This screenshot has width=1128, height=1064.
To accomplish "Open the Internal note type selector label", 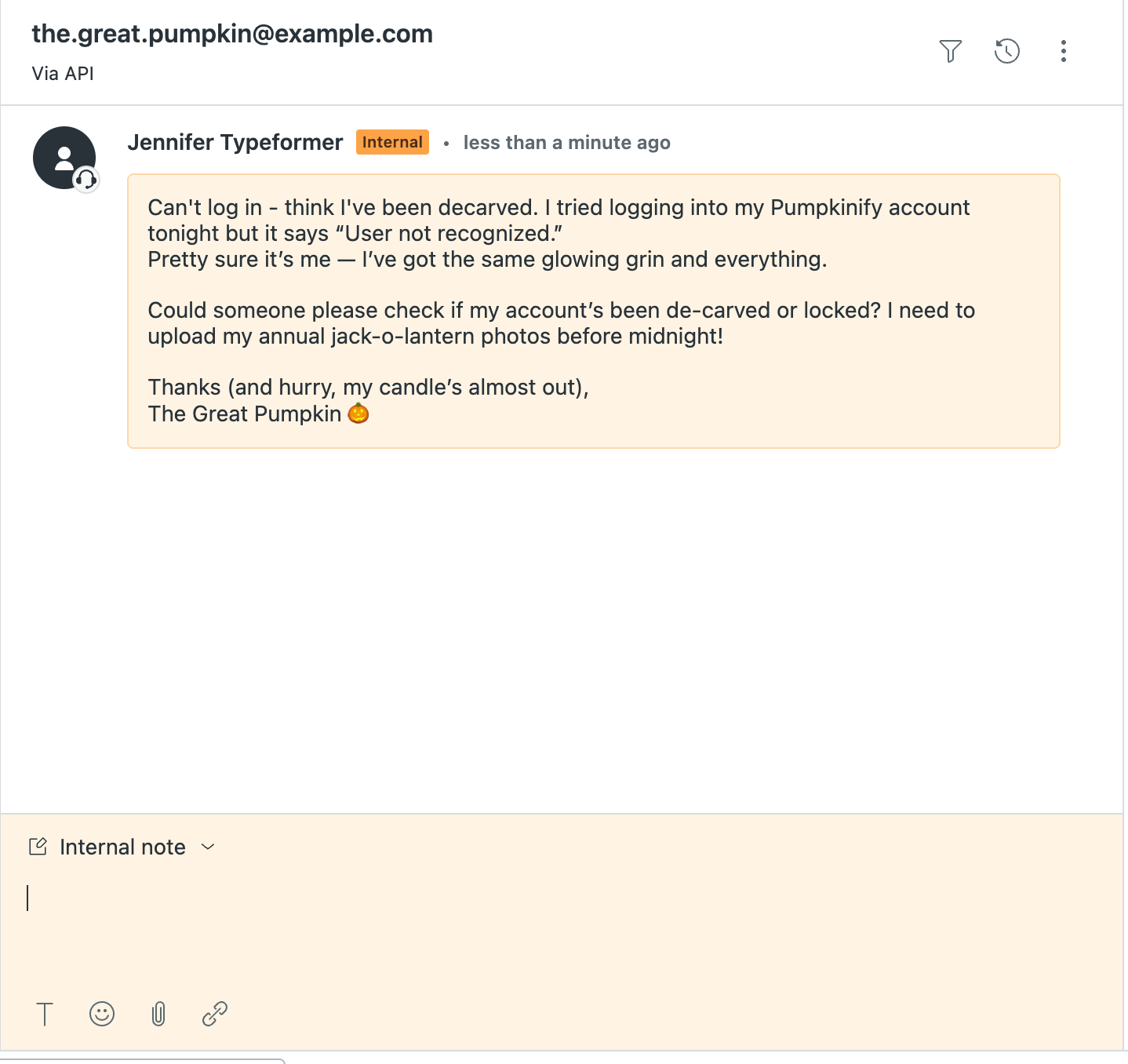I will (x=122, y=847).
